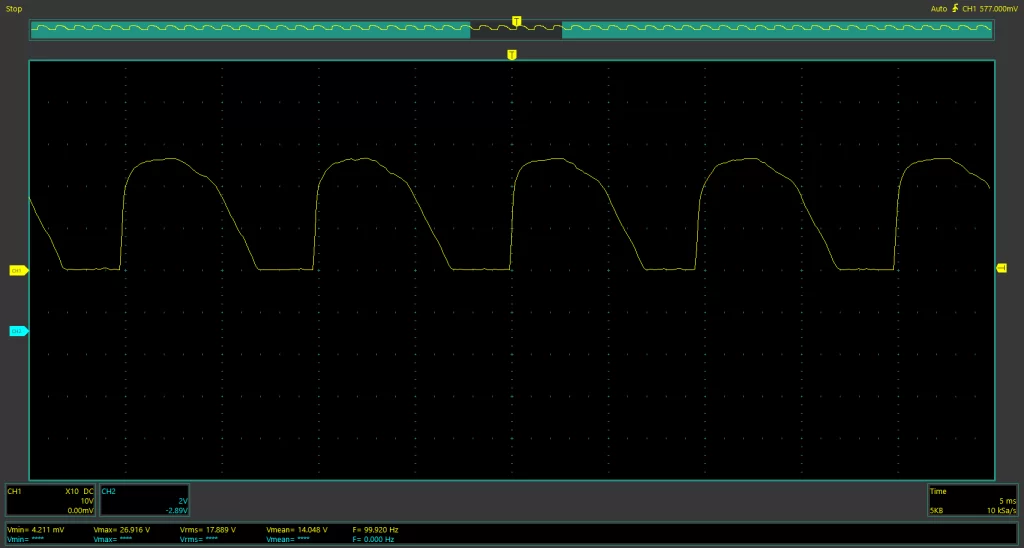
Task: Click the Vmin= 4.211 mV measurement
Action: point(35,530)
